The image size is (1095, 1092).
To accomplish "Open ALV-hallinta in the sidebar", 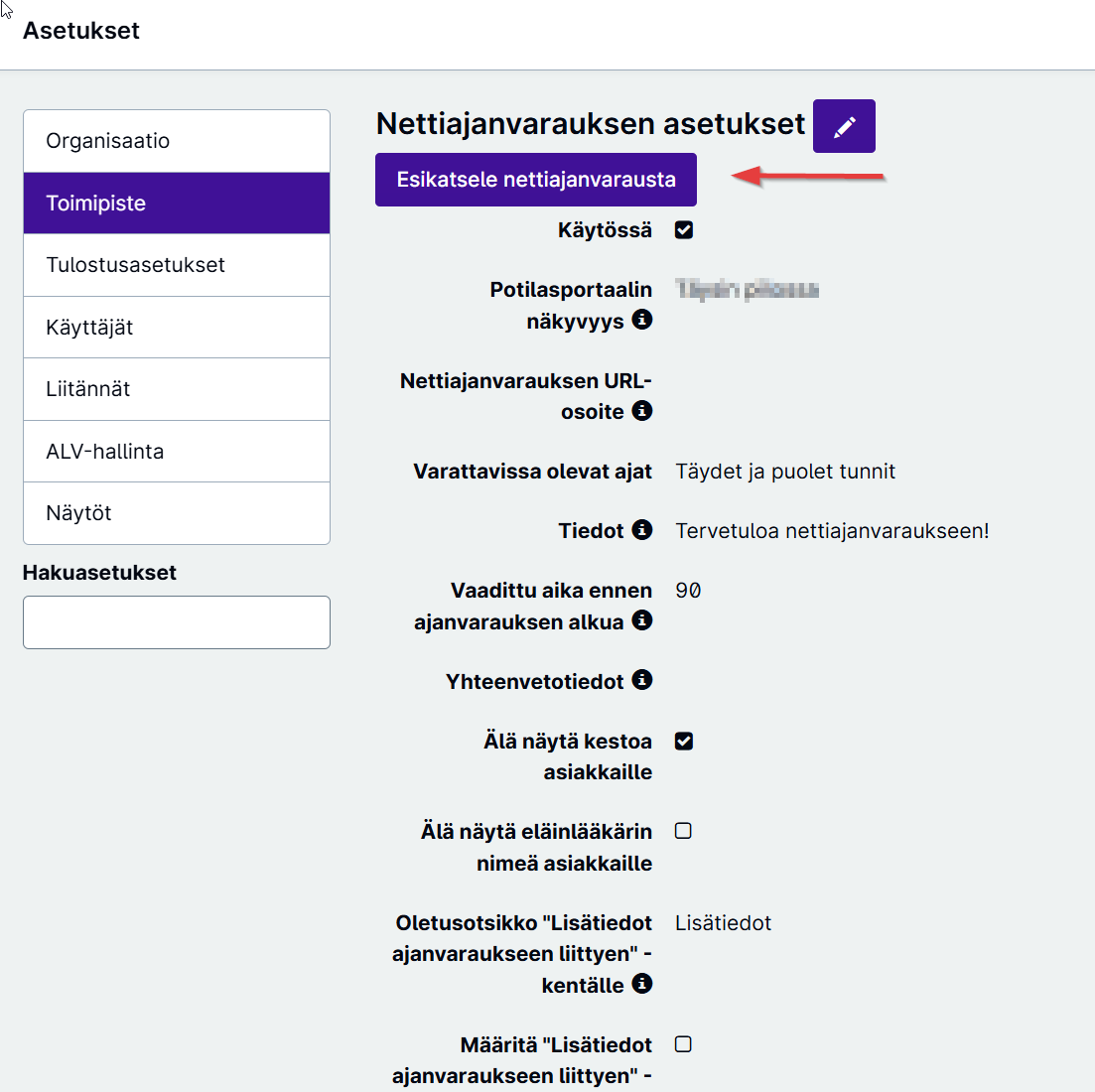I will click(177, 452).
